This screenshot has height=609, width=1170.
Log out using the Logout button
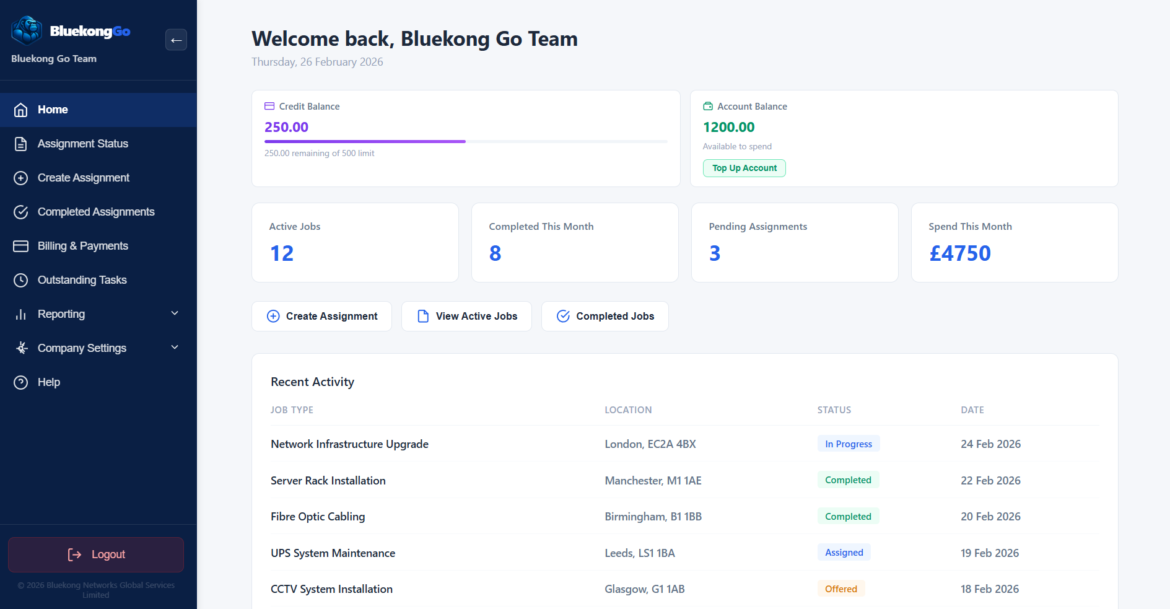[x=96, y=554]
